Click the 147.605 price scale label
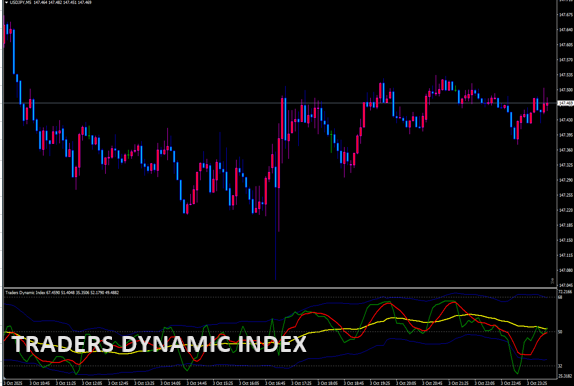 point(566,45)
